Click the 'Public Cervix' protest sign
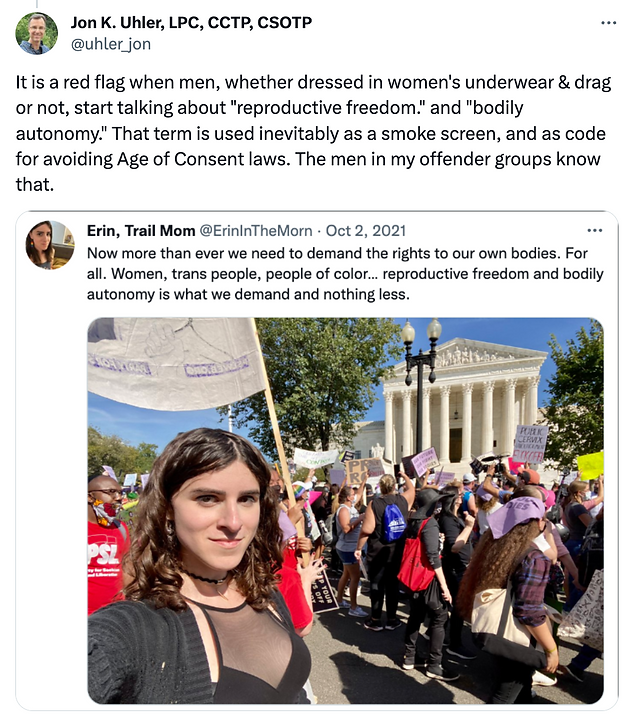The height and width of the screenshot is (722, 629). 531,443
